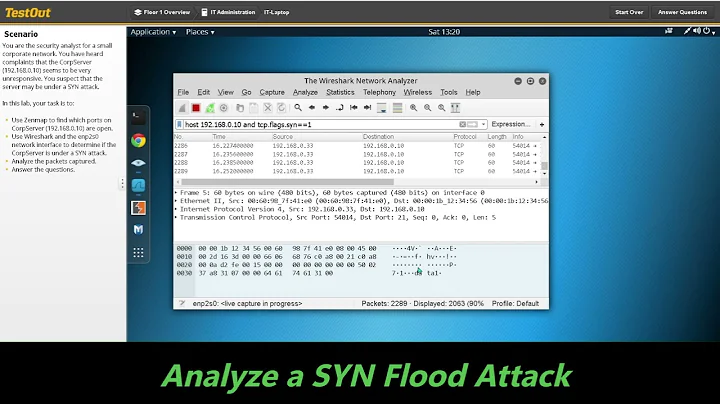Click Resize columns to fit icon
720x404 pixels.
(x=456, y=108)
